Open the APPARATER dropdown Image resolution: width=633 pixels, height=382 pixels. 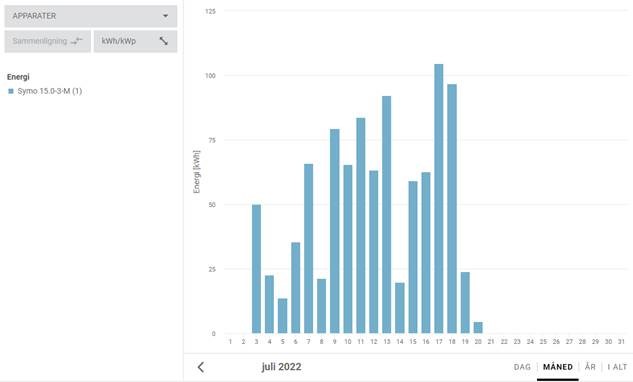pyautogui.click(x=91, y=16)
